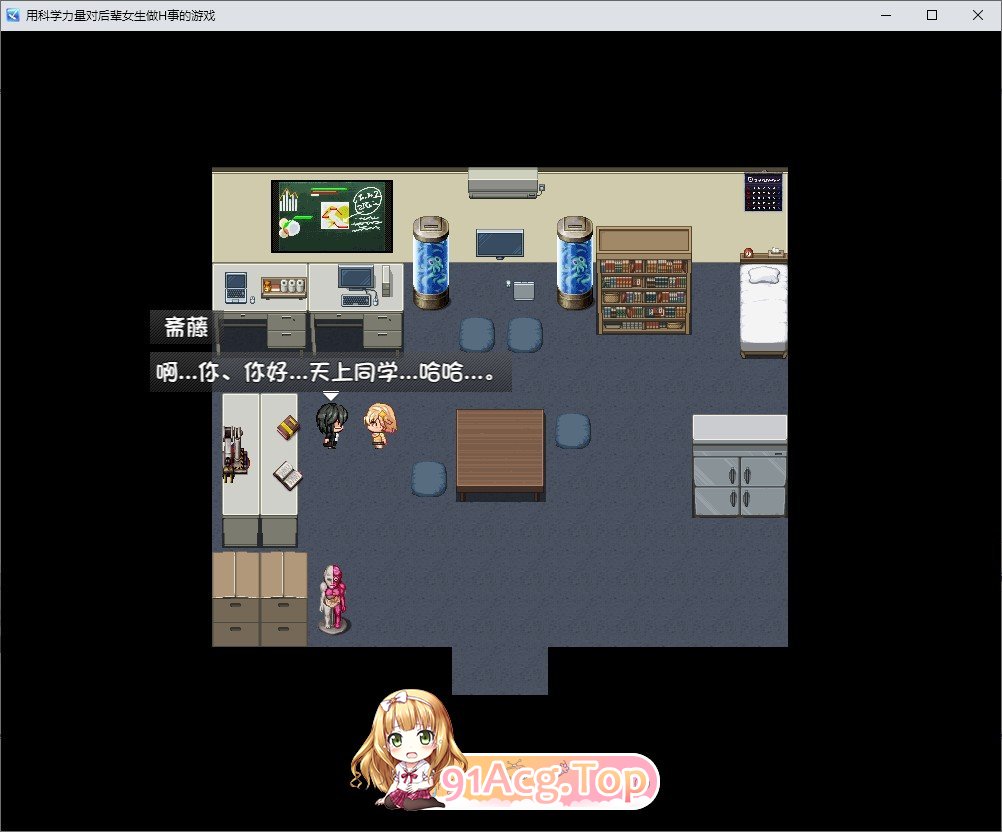The width and height of the screenshot is (1002, 832).
Task: Click the wooden table in the room's center
Action: point(500,453)
